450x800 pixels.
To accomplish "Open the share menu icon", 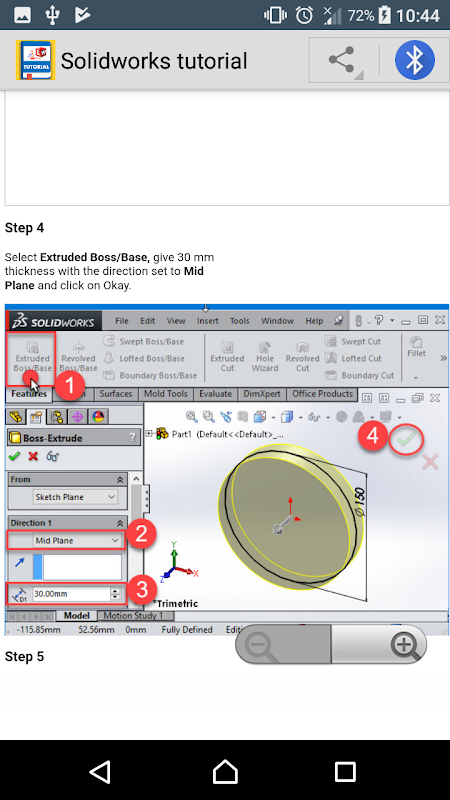I will [342, 60].
